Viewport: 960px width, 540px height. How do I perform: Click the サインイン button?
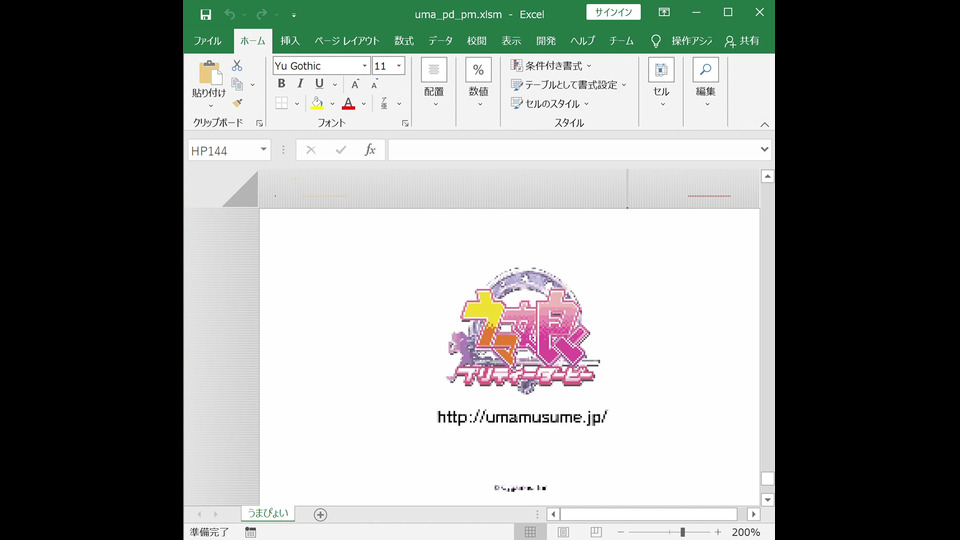click(613, 12)
